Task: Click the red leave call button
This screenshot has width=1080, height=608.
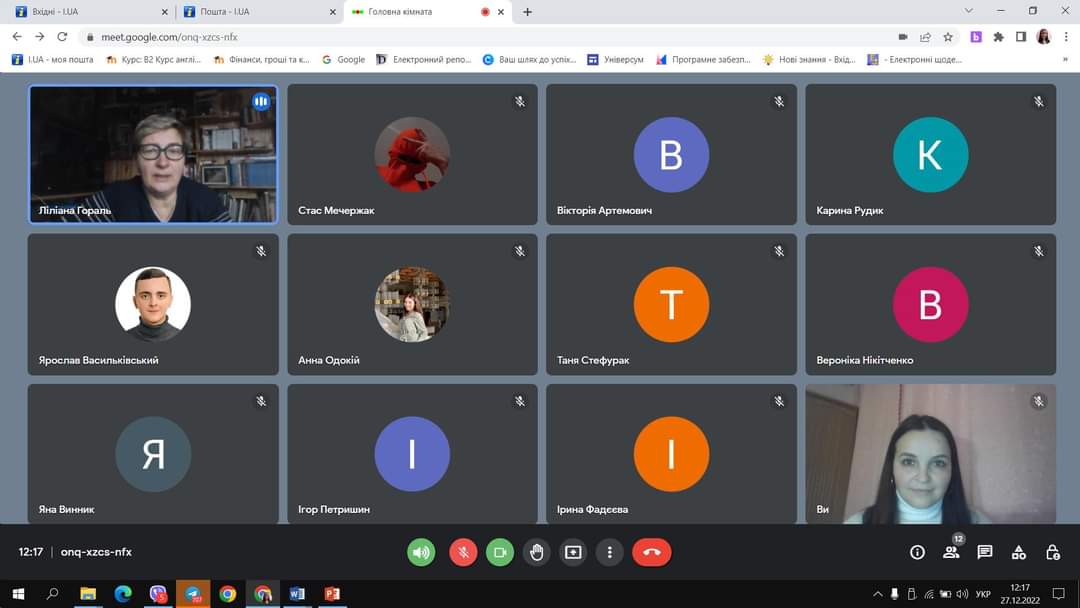Action: (x=652, y=552)
